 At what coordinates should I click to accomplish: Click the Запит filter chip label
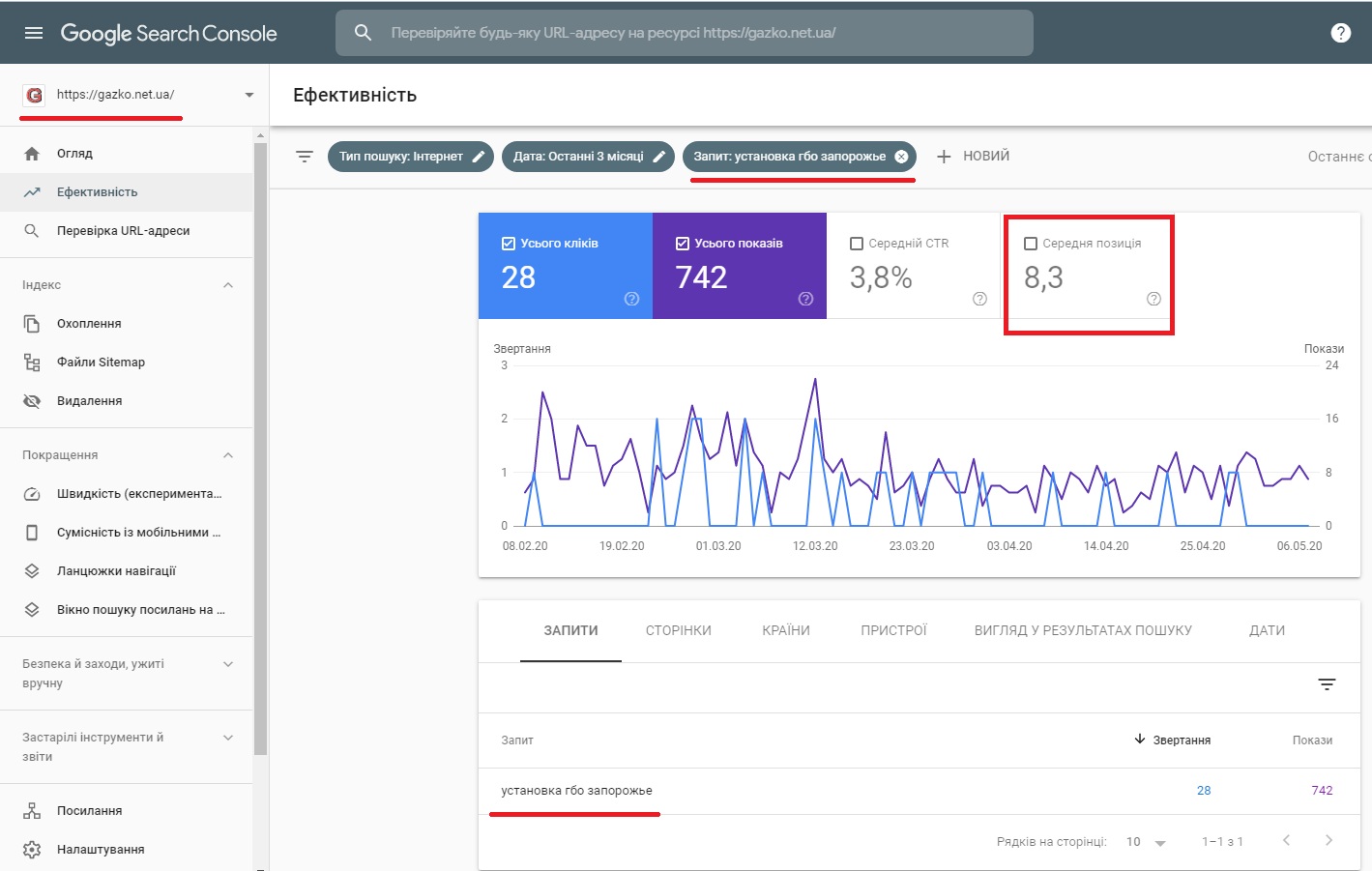789,157
